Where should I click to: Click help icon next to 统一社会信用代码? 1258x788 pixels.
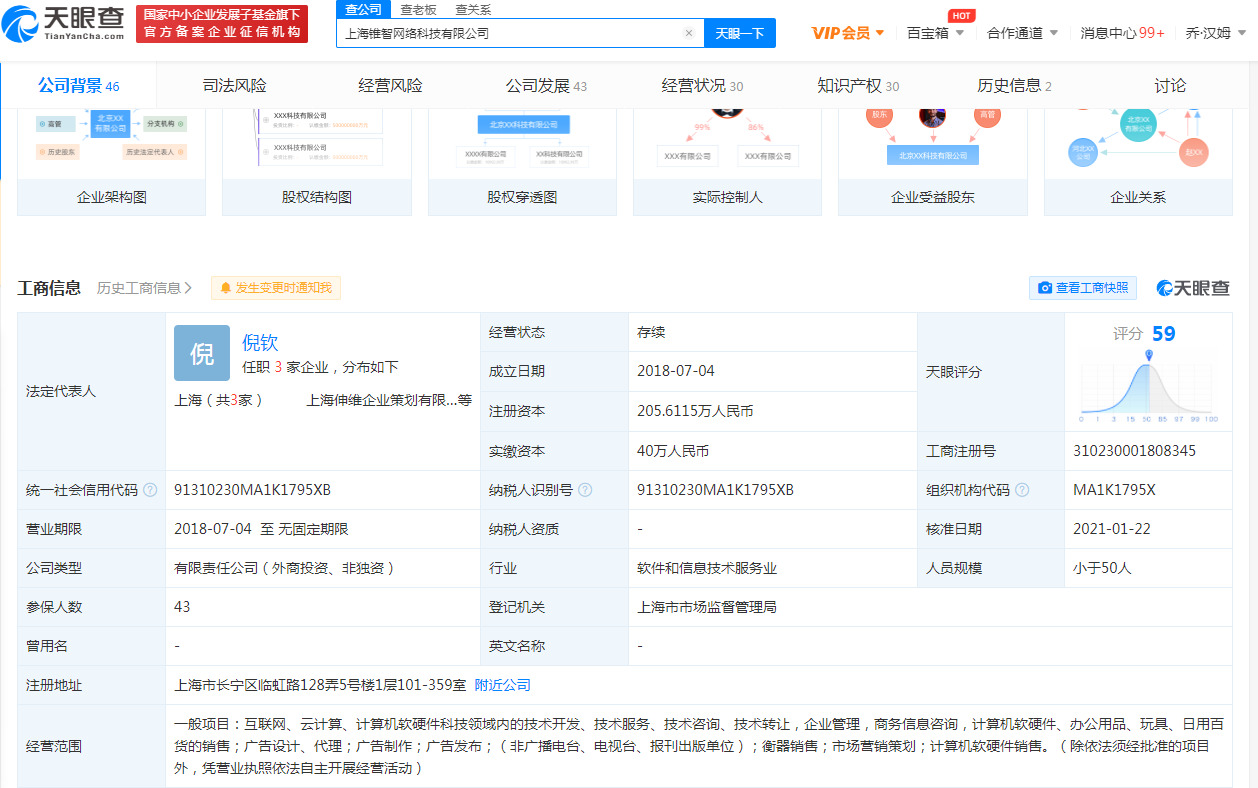150,490
